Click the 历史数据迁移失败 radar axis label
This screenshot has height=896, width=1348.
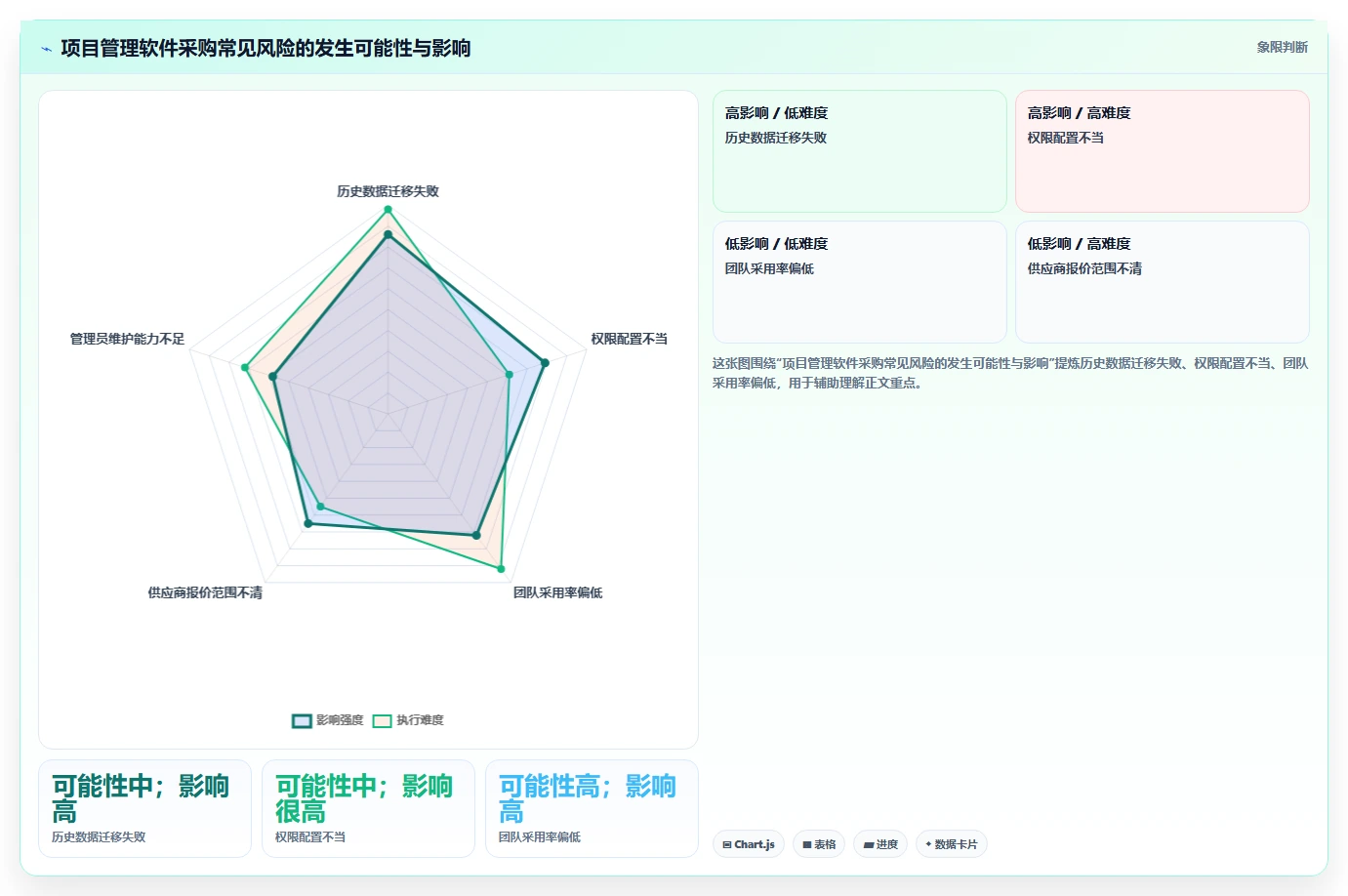[388, 191]
